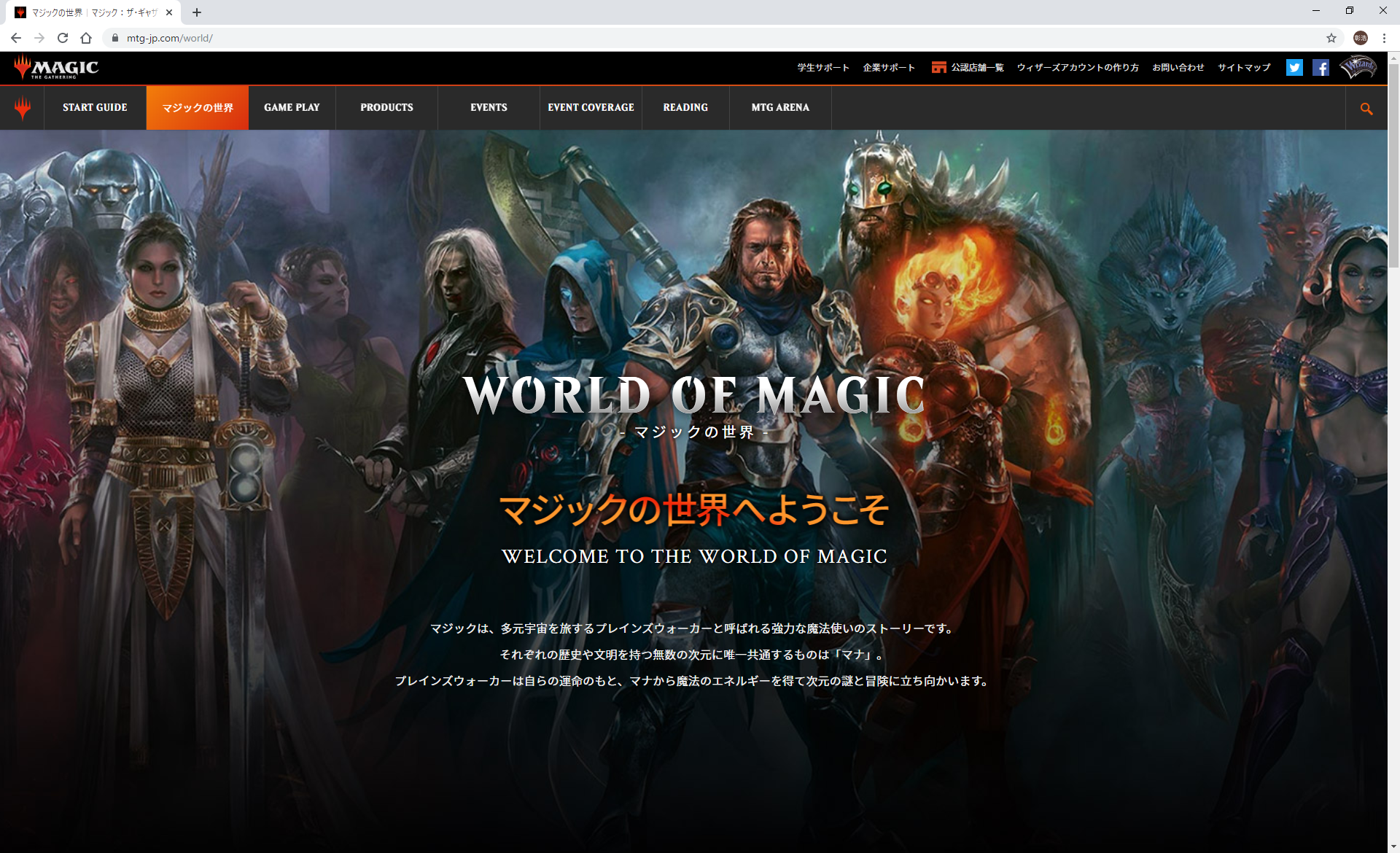Click the browser forward arrow
Screen dimensions: 1400x853
(39, 38)
